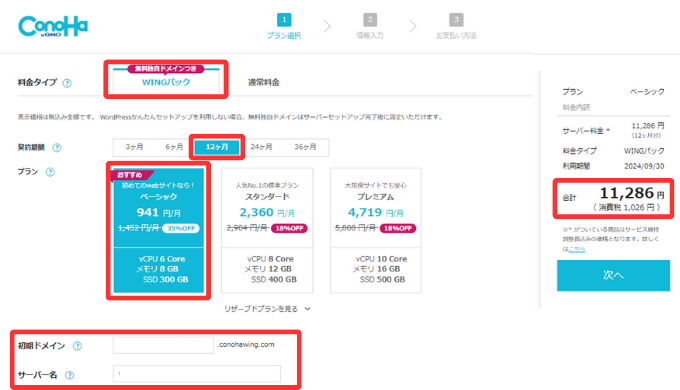Click the 2024/09/30 usage period date
This screenshot has width=680, height=390.
pyautogui.click(x=644, y=166)
